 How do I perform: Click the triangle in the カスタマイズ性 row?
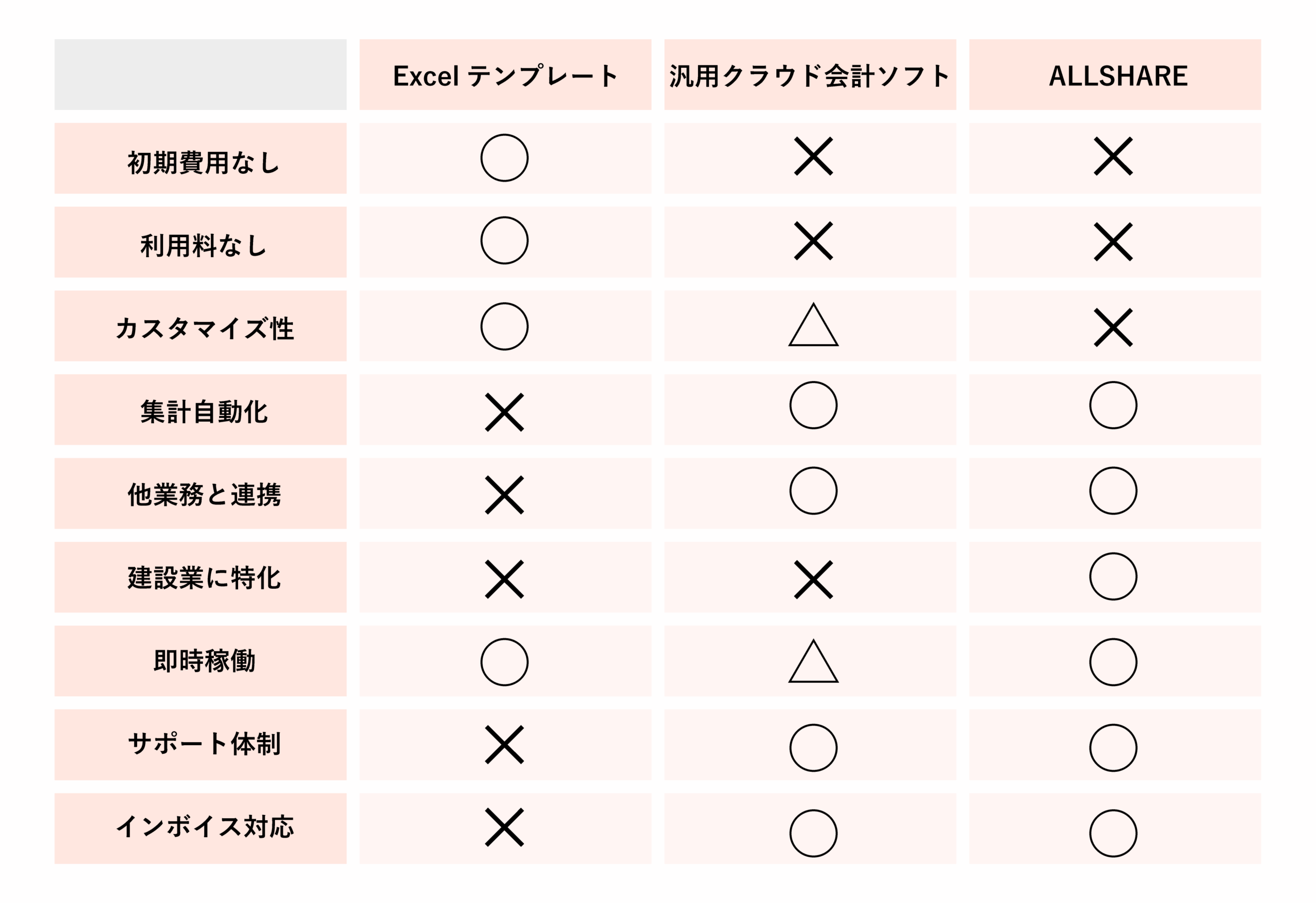point(813,324)
